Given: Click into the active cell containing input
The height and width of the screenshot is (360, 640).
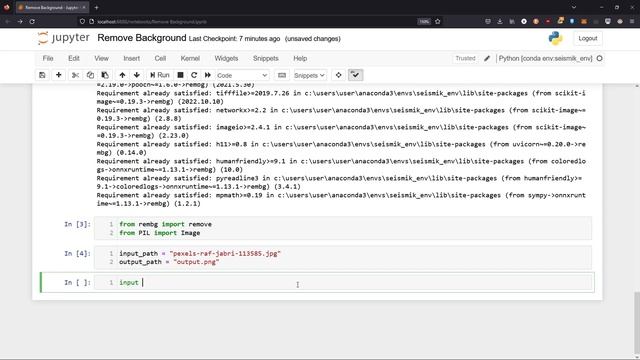Looking at the screenshot, I should pyautogui.click(x=342, y=282).
